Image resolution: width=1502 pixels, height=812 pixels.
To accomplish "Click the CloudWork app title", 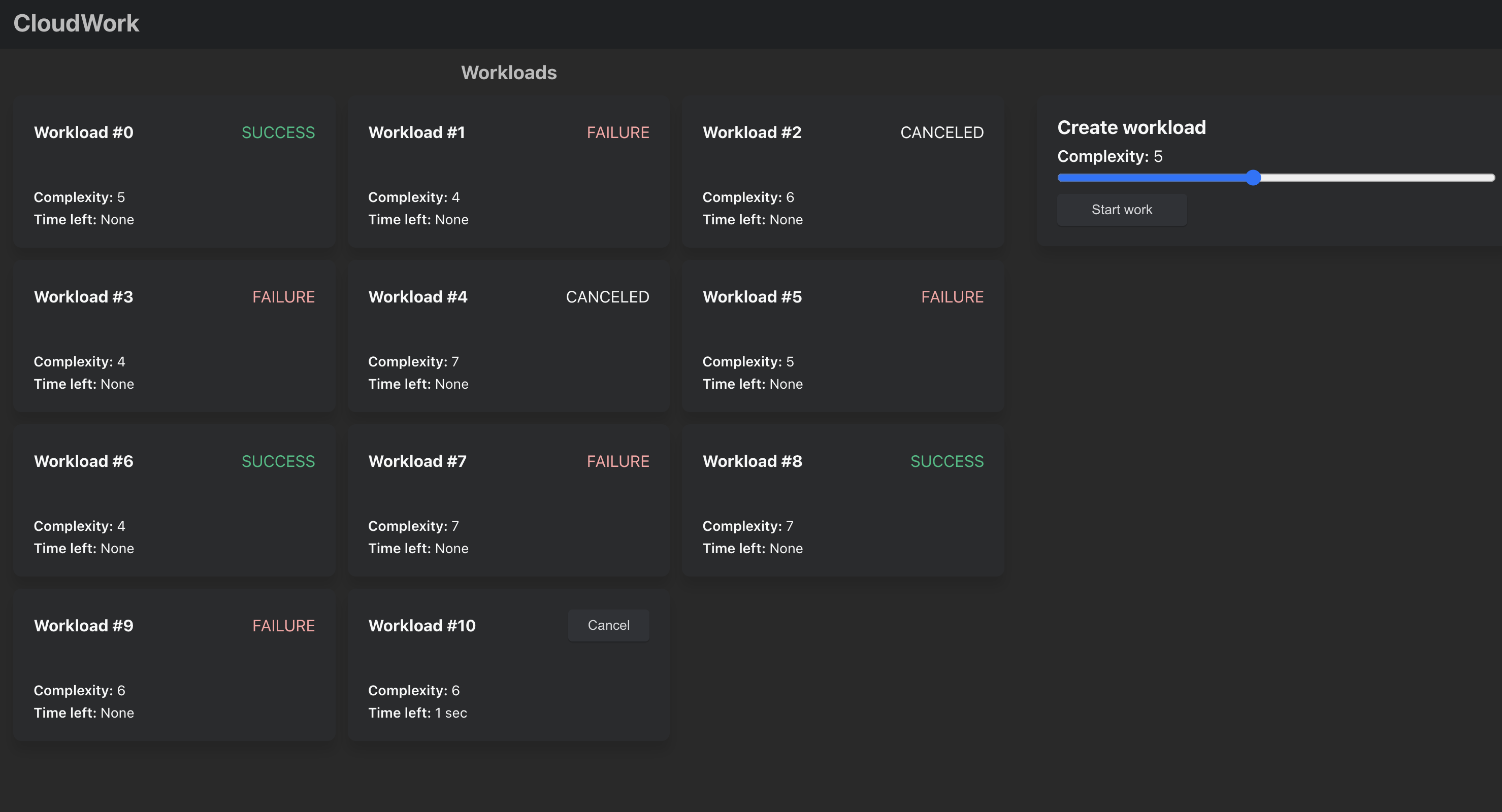I will coord(76,23).
